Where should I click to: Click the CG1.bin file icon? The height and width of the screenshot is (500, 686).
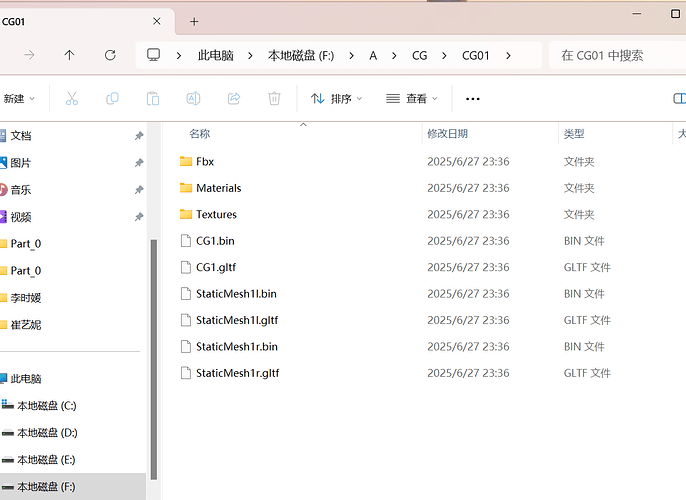(186, 241)
